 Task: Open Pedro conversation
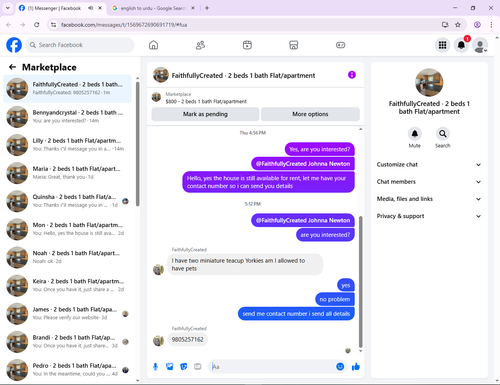(x=67, y=370)
